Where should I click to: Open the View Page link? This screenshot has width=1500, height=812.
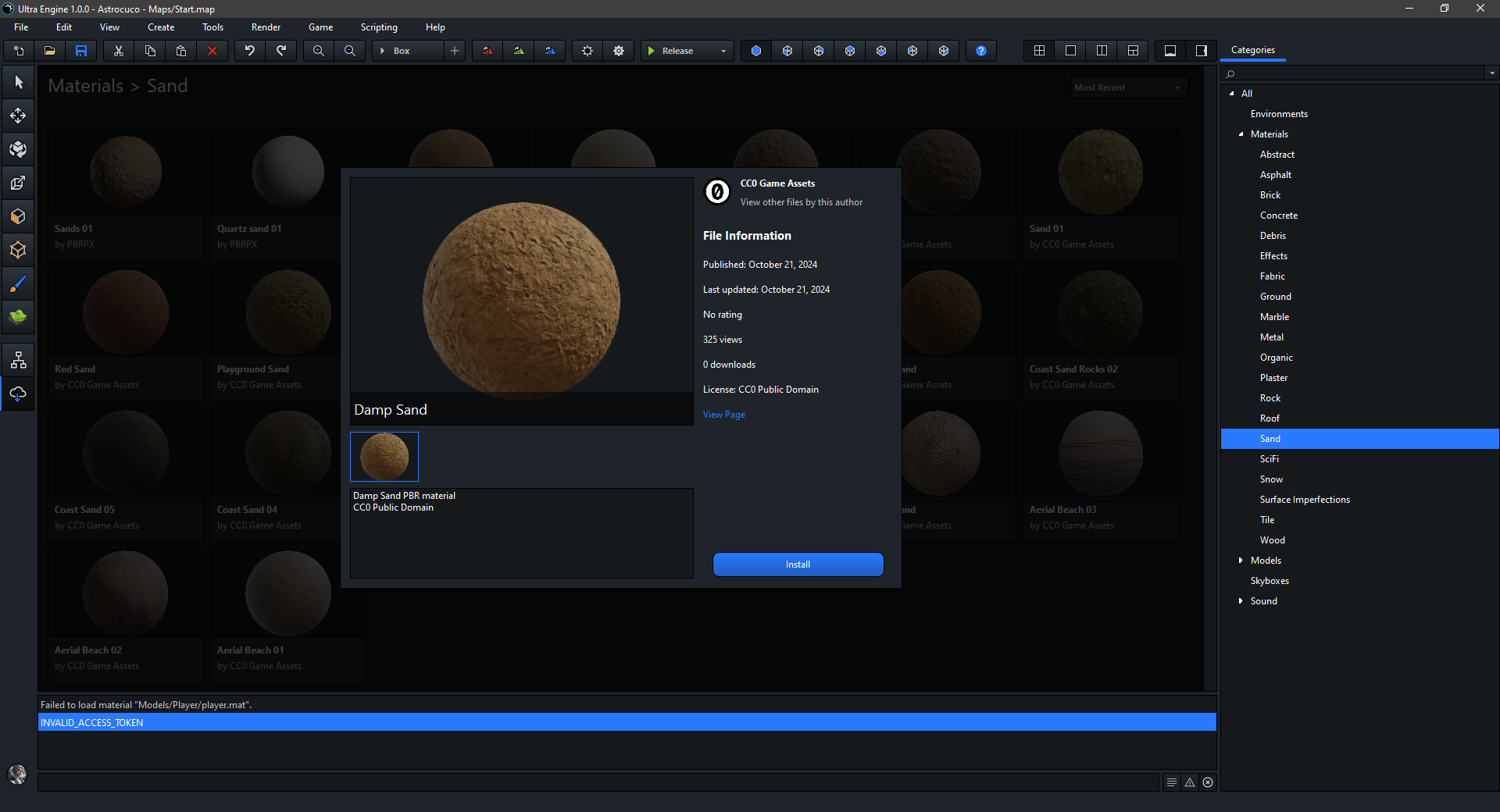pos(723,415)
